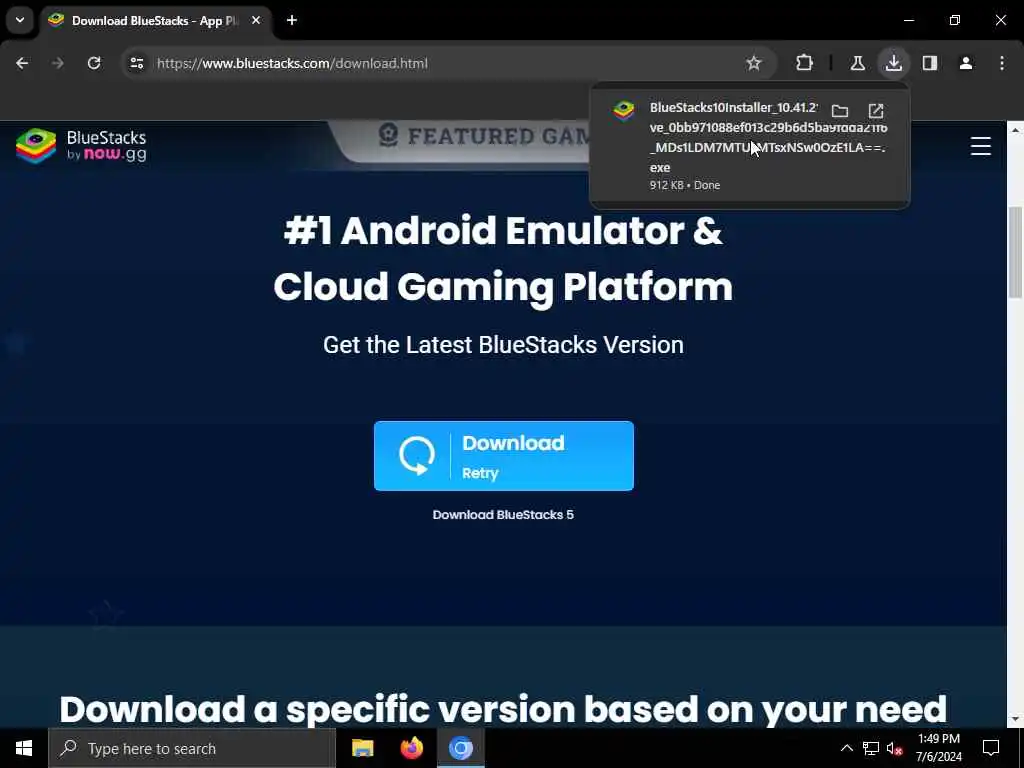Open Chrome three-dot menu

point(1002,63)
